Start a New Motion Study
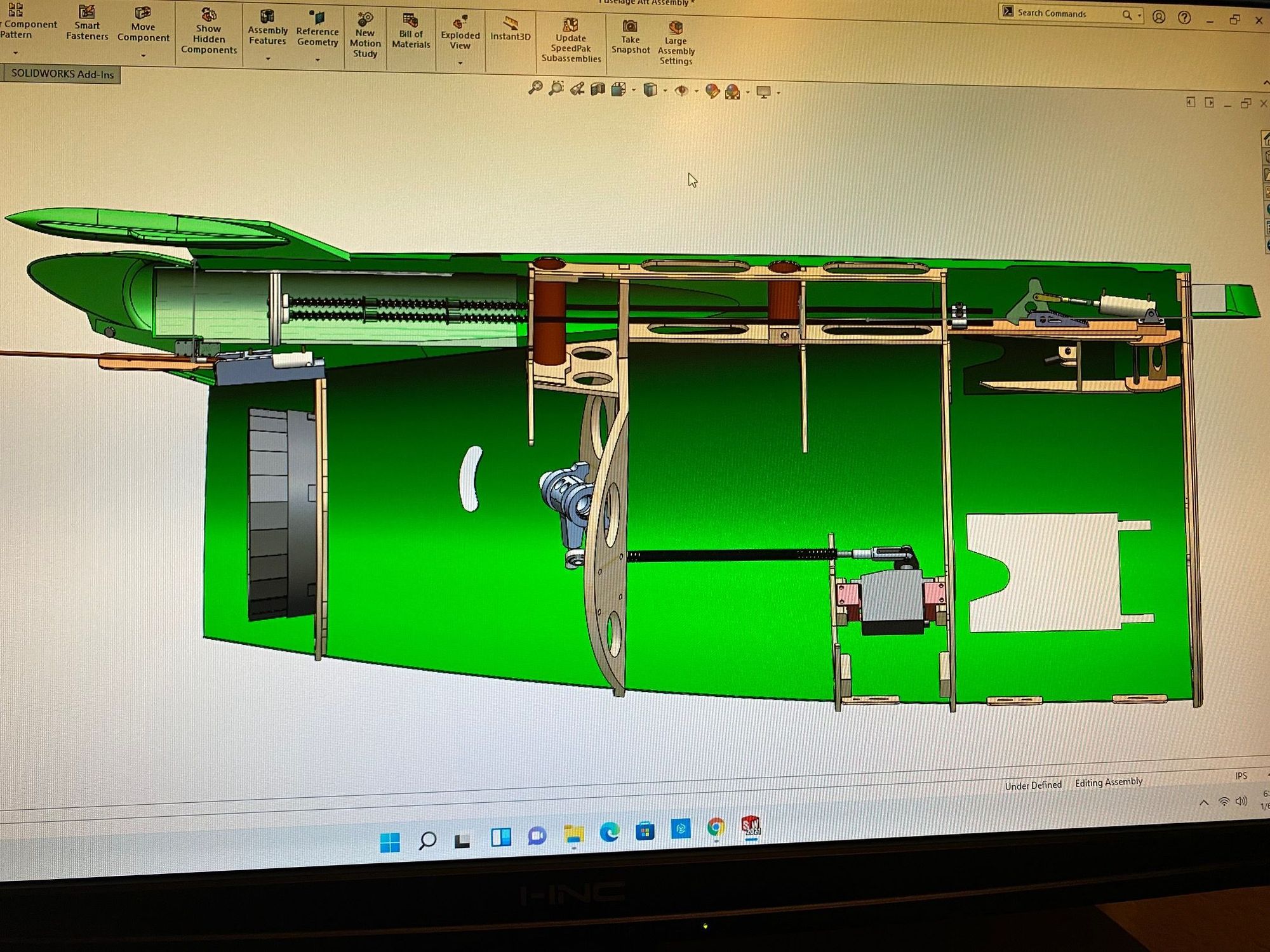1270x952 pixels. (365, 35)
